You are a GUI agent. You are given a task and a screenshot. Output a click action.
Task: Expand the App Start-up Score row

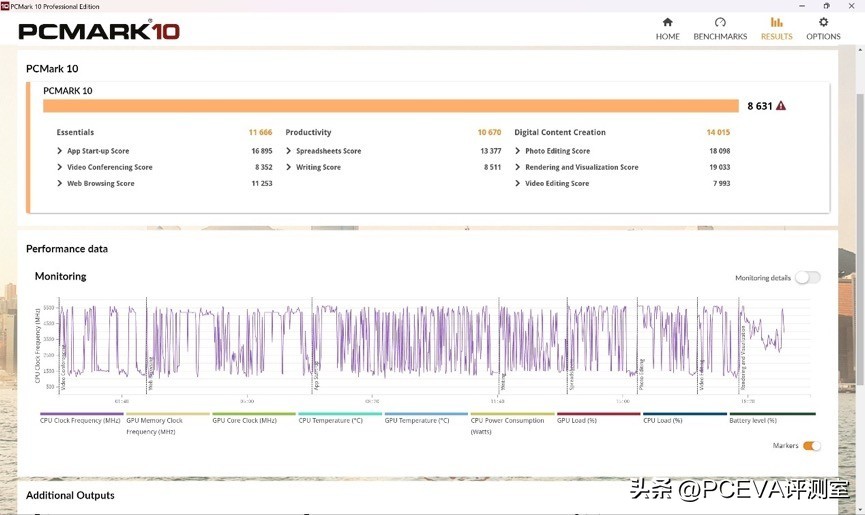pos(60,151)
